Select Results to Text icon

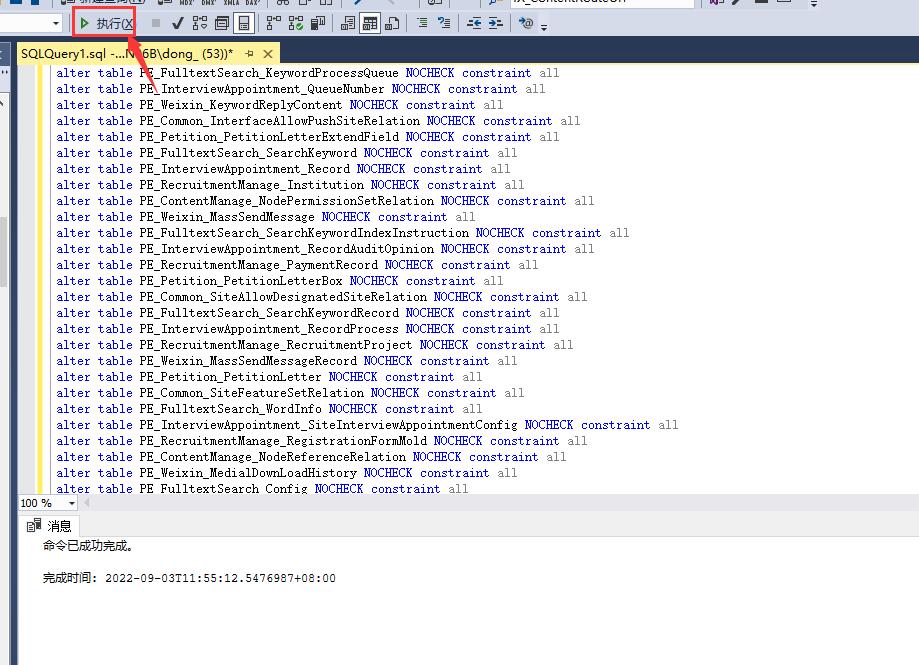[x=347, y=22]
